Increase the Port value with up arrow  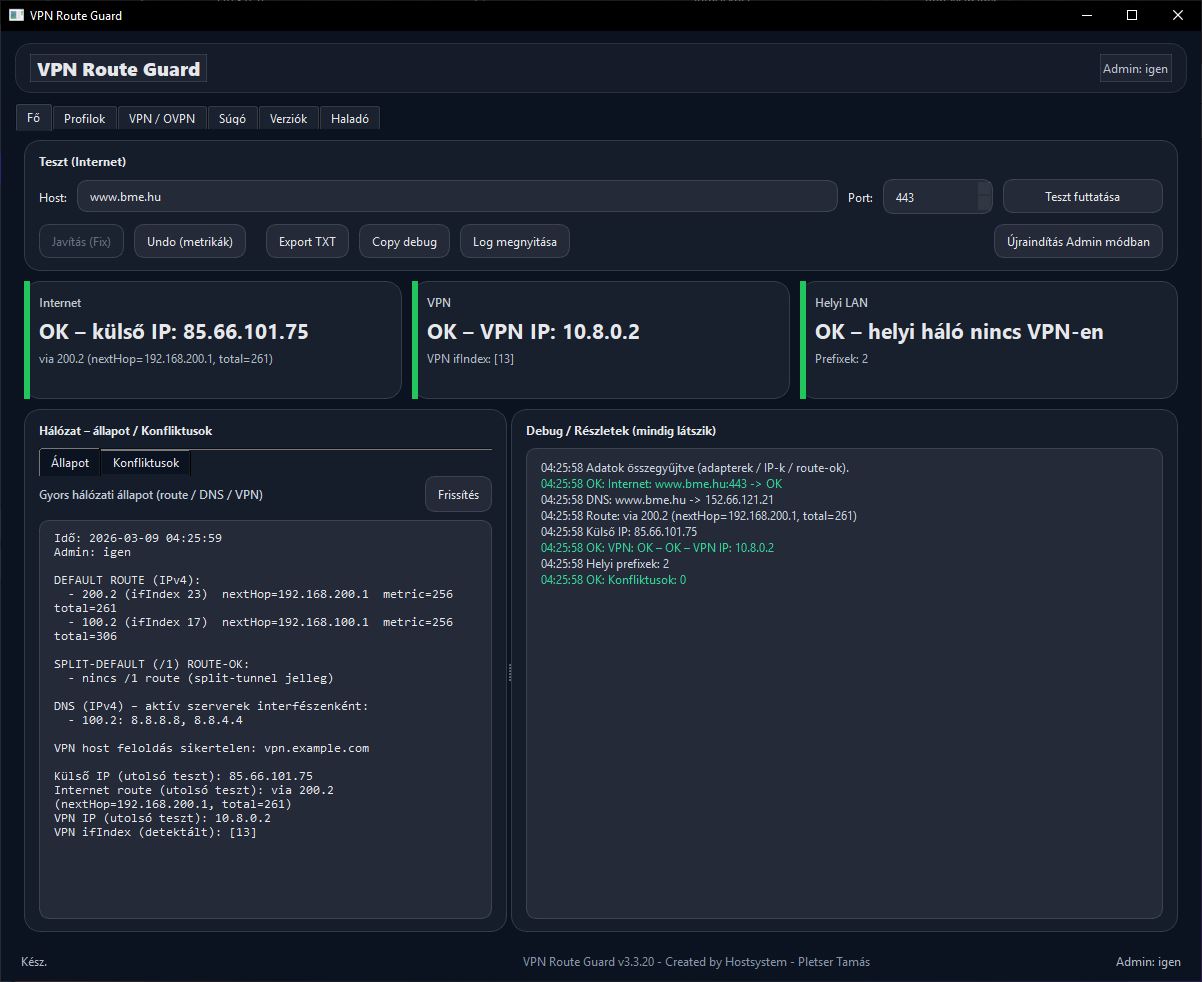tap(984, 189)
